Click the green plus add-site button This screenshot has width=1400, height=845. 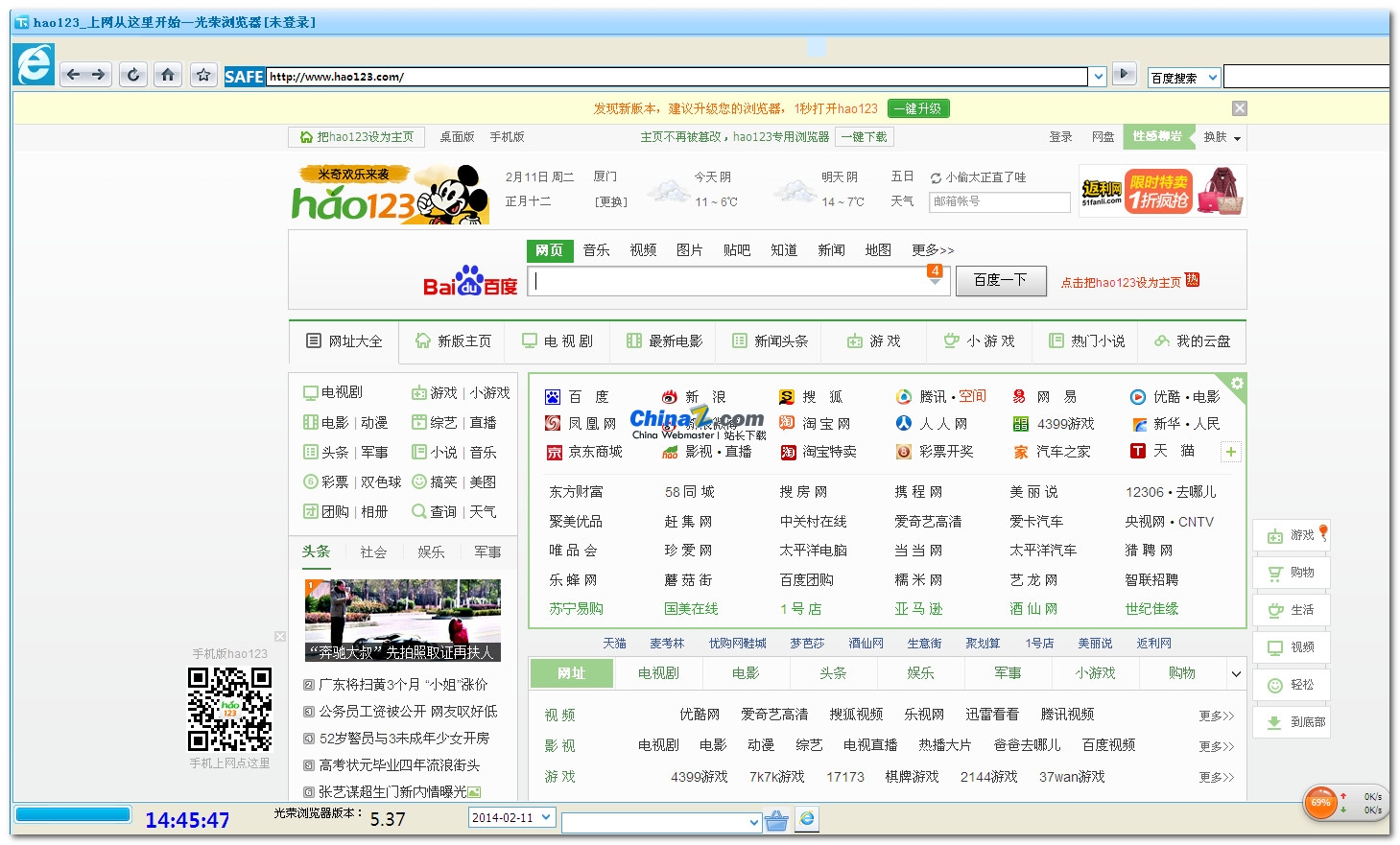coord(1231,452)
